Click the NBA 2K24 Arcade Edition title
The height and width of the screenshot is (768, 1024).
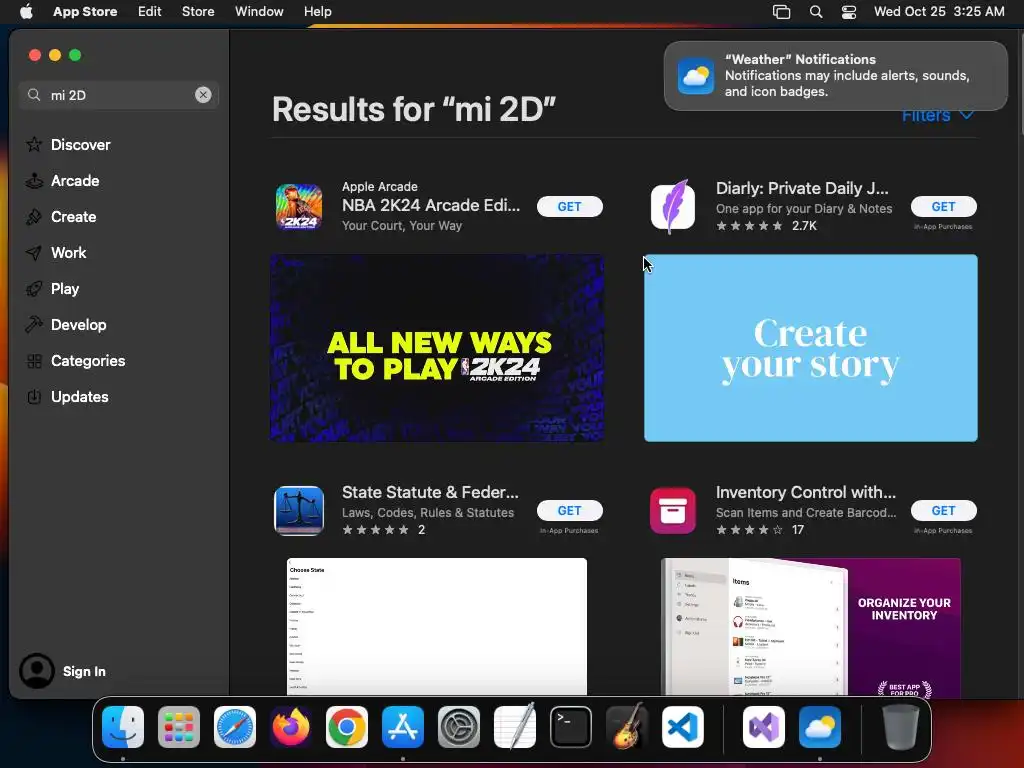tap(431, 205)
